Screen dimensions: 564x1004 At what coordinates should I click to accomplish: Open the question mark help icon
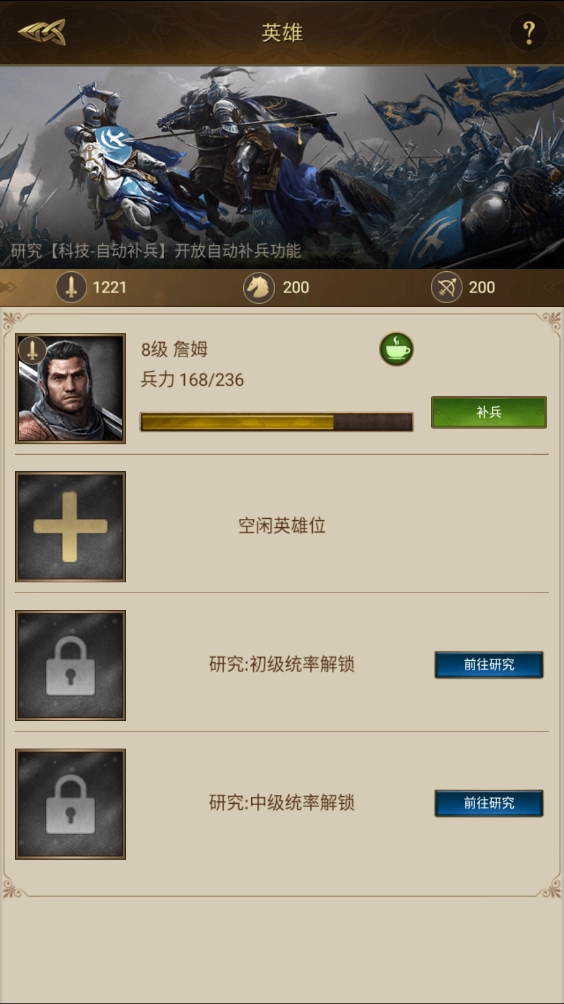click(528, 32)
